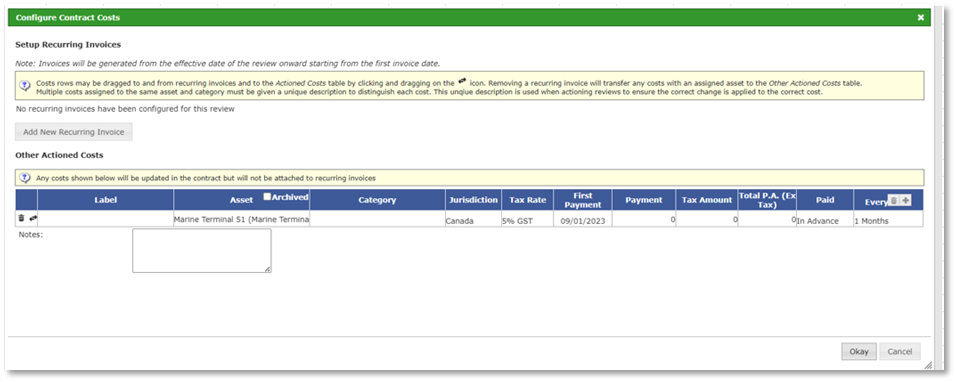
Task: Click the trash icon in the Every column header
Action: point(893,200)
